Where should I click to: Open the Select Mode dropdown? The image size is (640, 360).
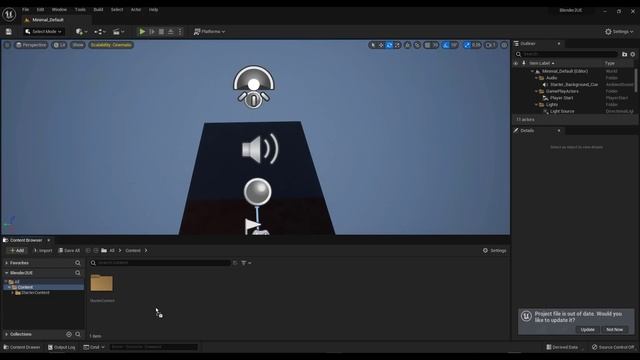pos(43,31)
